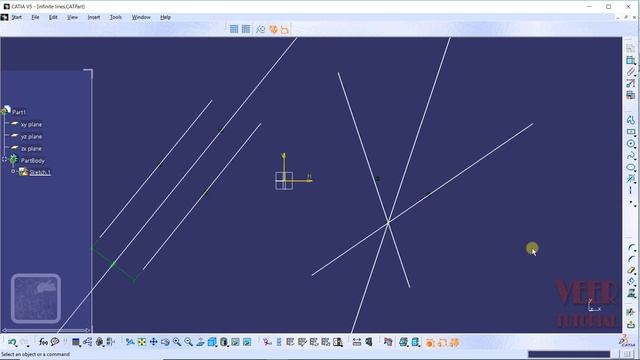Open Undo history dropdown arrow
640x360 pixels.
click(x=16, y=347)
